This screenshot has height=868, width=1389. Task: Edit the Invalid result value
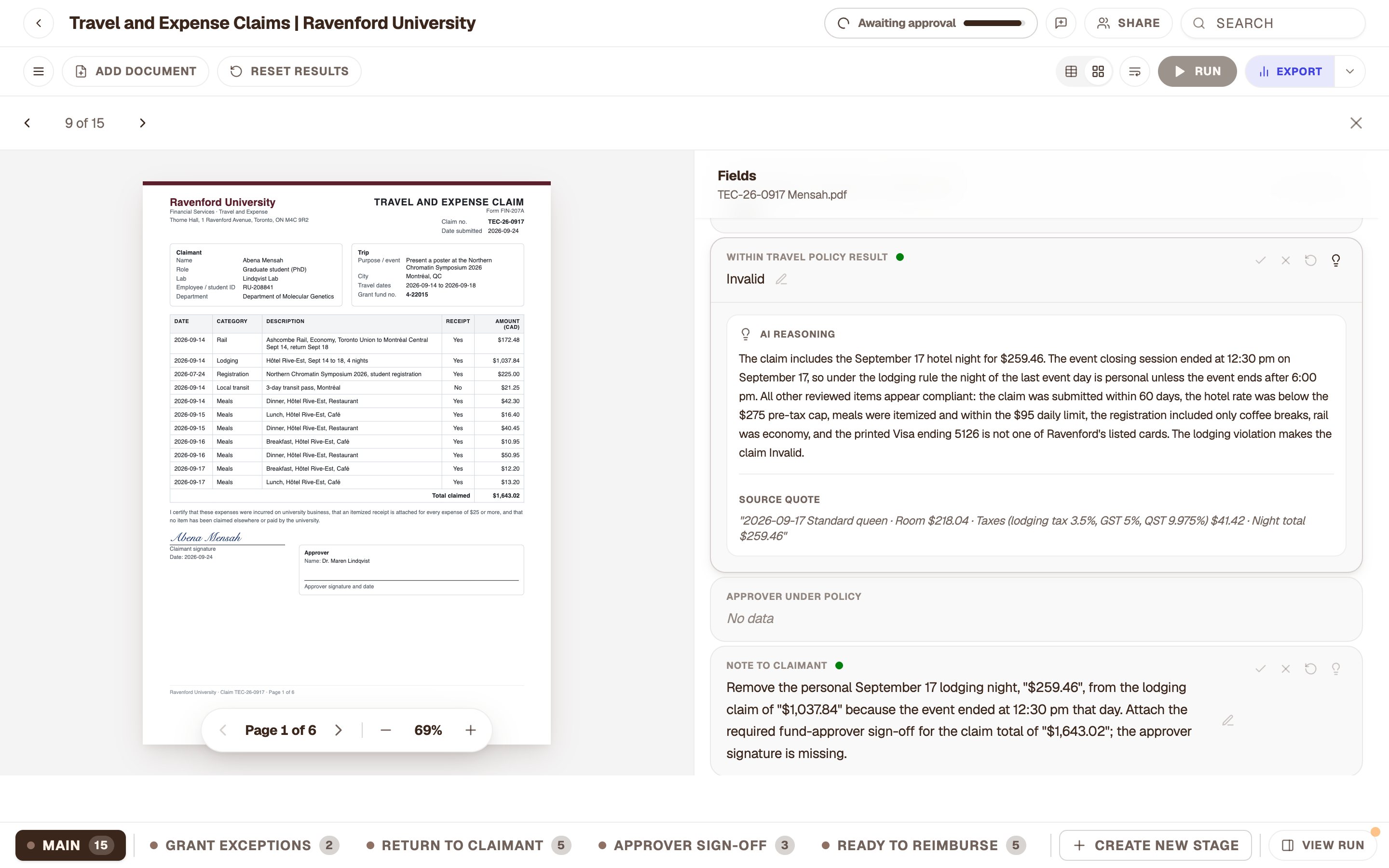click(x=781, y=279)
